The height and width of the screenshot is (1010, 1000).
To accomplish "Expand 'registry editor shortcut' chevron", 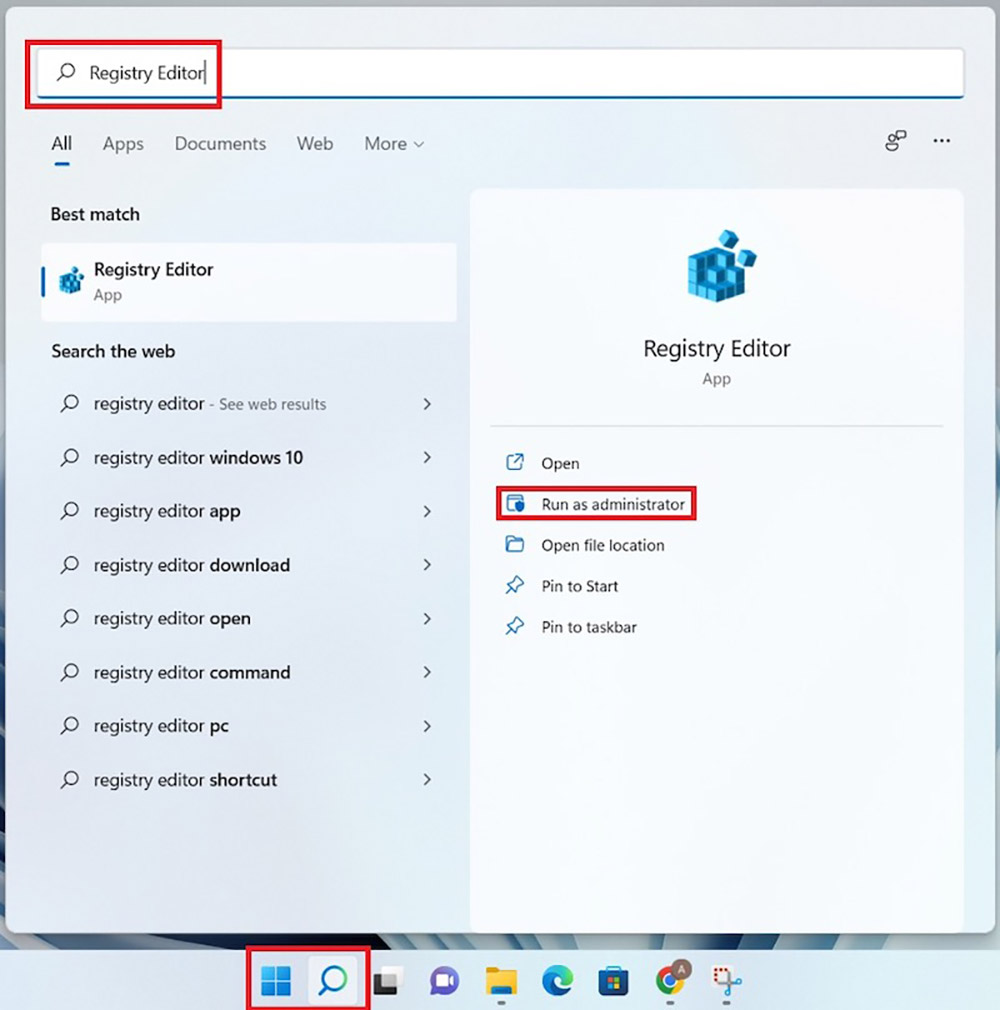I will point(427,779).
